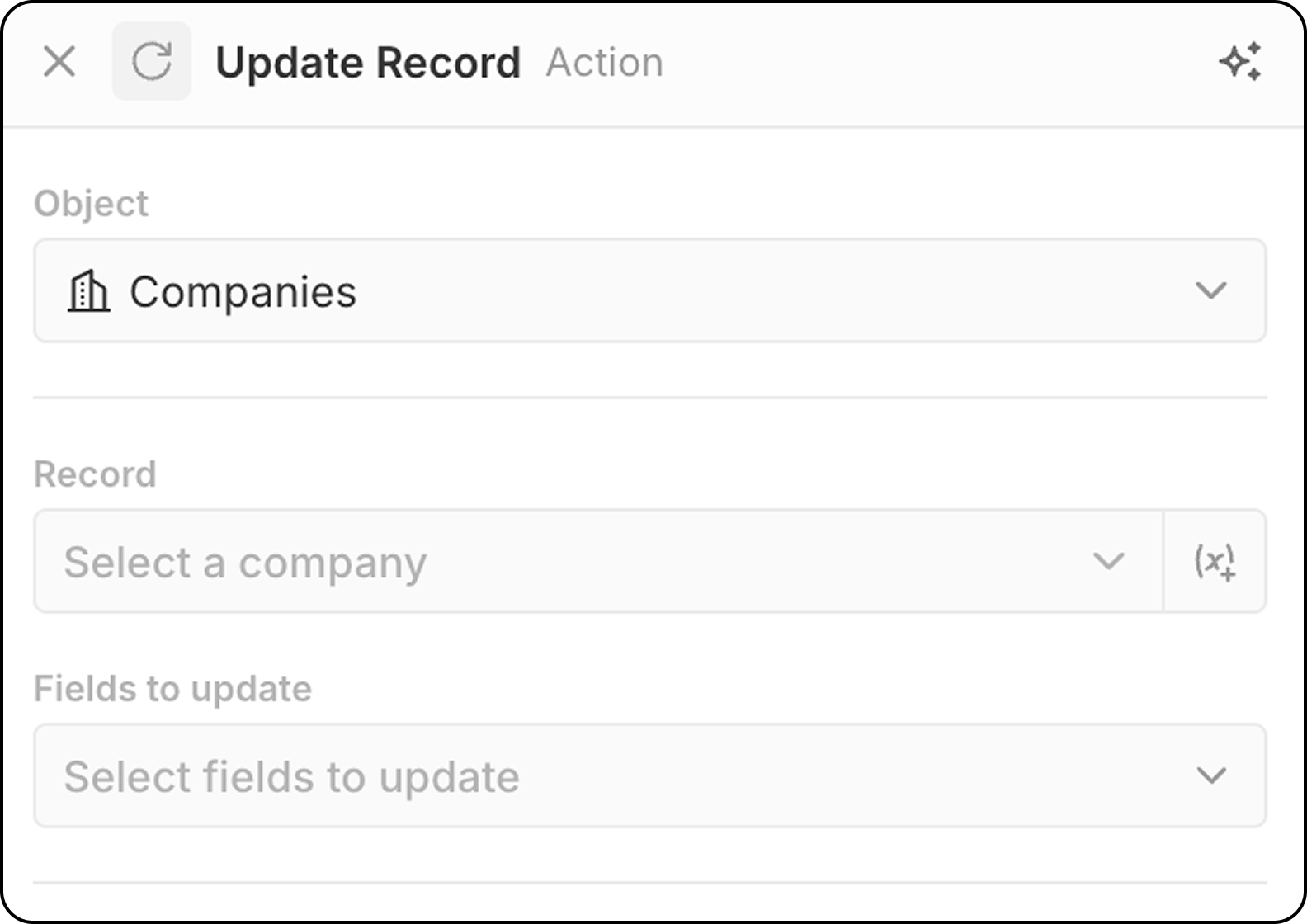Open the AI sparkle assistant icon
This screenshot has width=1307, height=924.
pyautogui.click(x=1240, y=62)
